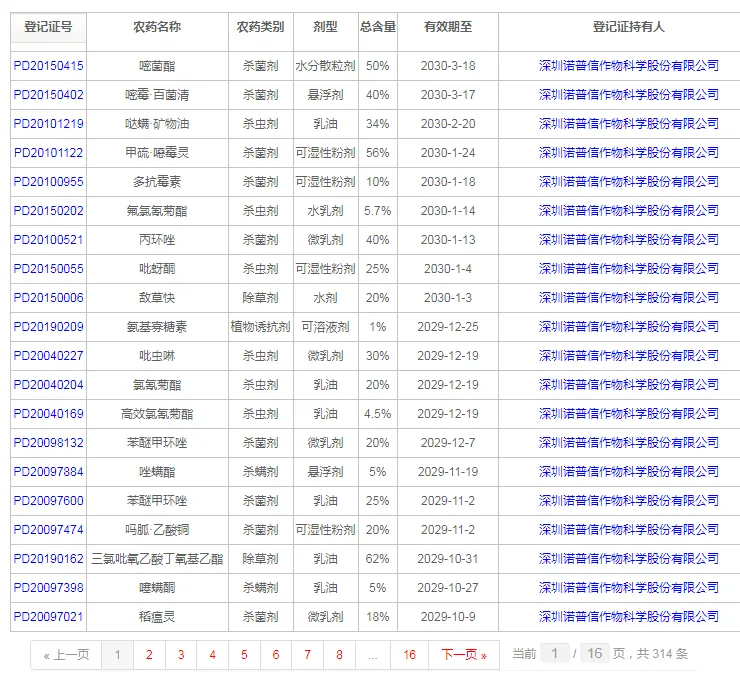Open registration link PD20097884

[x=49, y=471]
